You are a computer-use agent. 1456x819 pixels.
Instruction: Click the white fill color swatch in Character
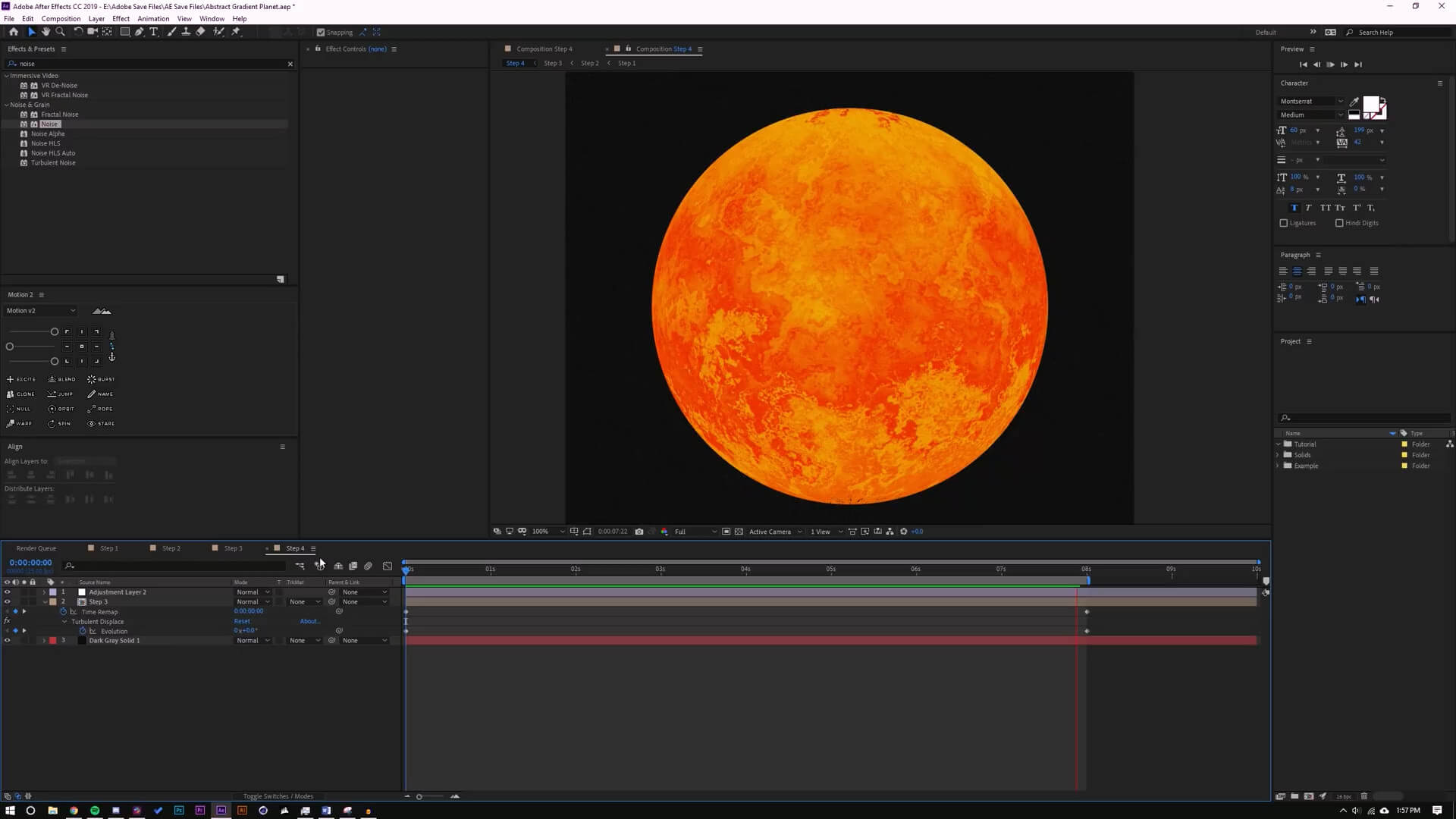coord(1371,104)
